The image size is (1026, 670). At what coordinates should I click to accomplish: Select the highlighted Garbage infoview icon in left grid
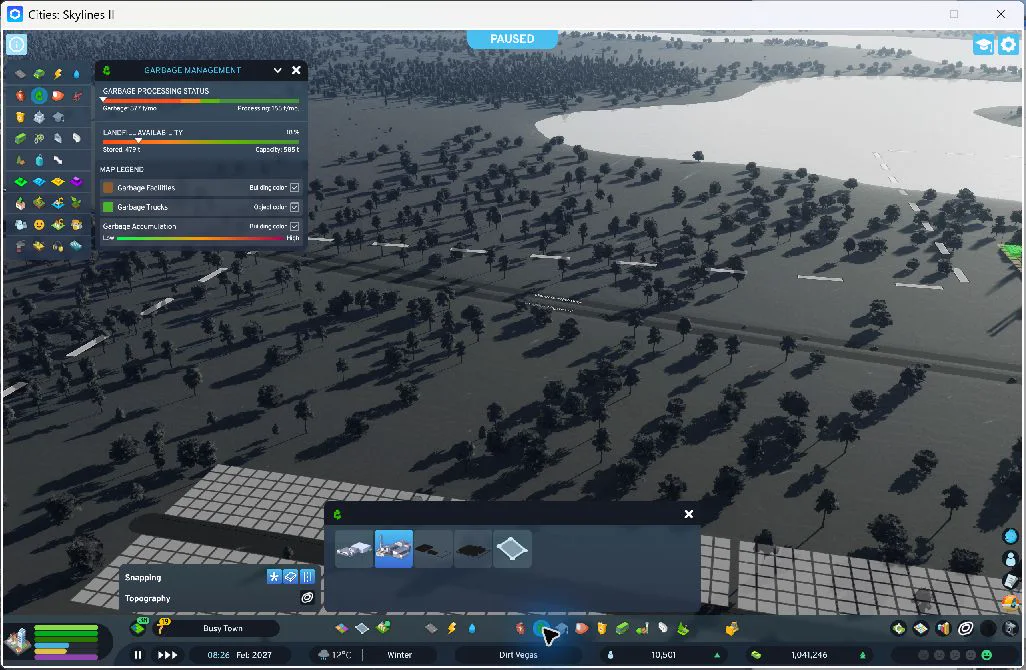pos(39,96)
